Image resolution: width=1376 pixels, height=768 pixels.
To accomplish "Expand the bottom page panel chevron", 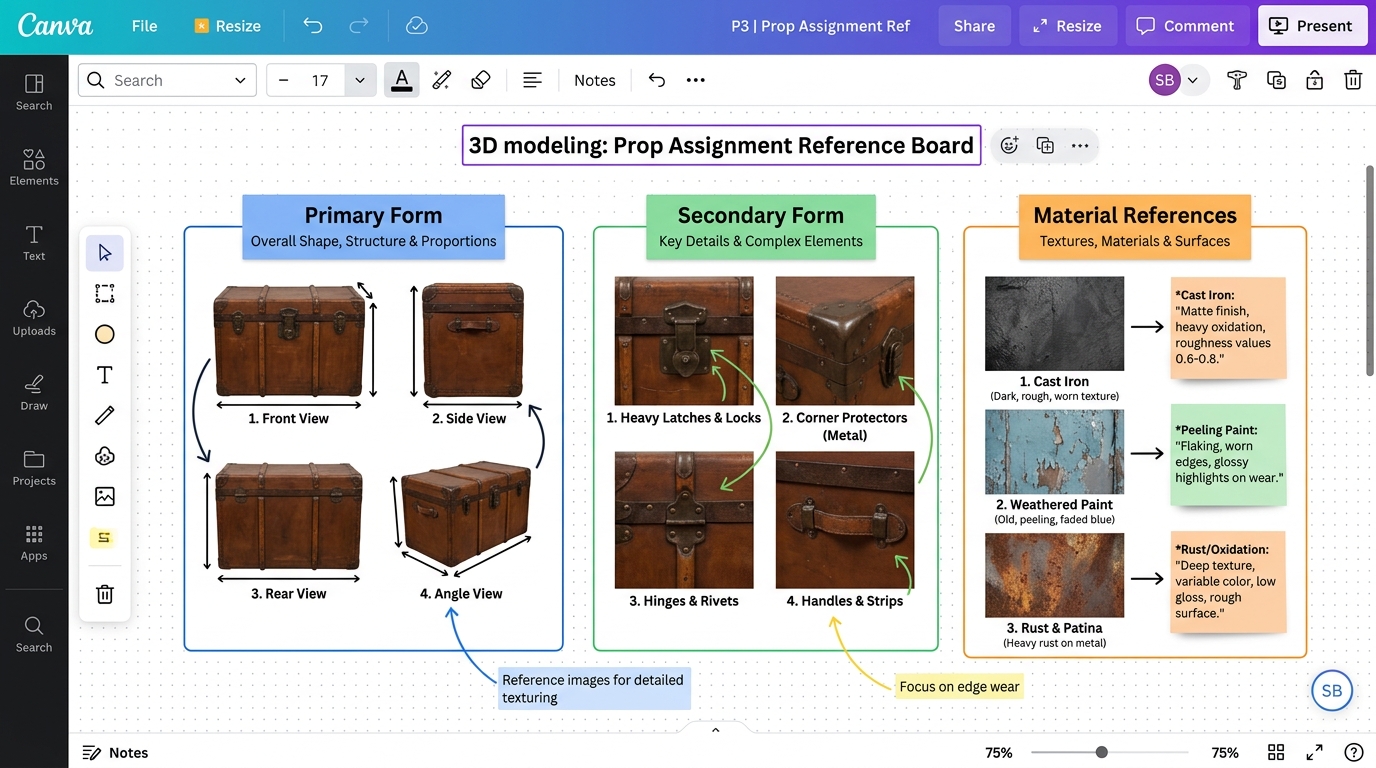I will coord(715,730).
